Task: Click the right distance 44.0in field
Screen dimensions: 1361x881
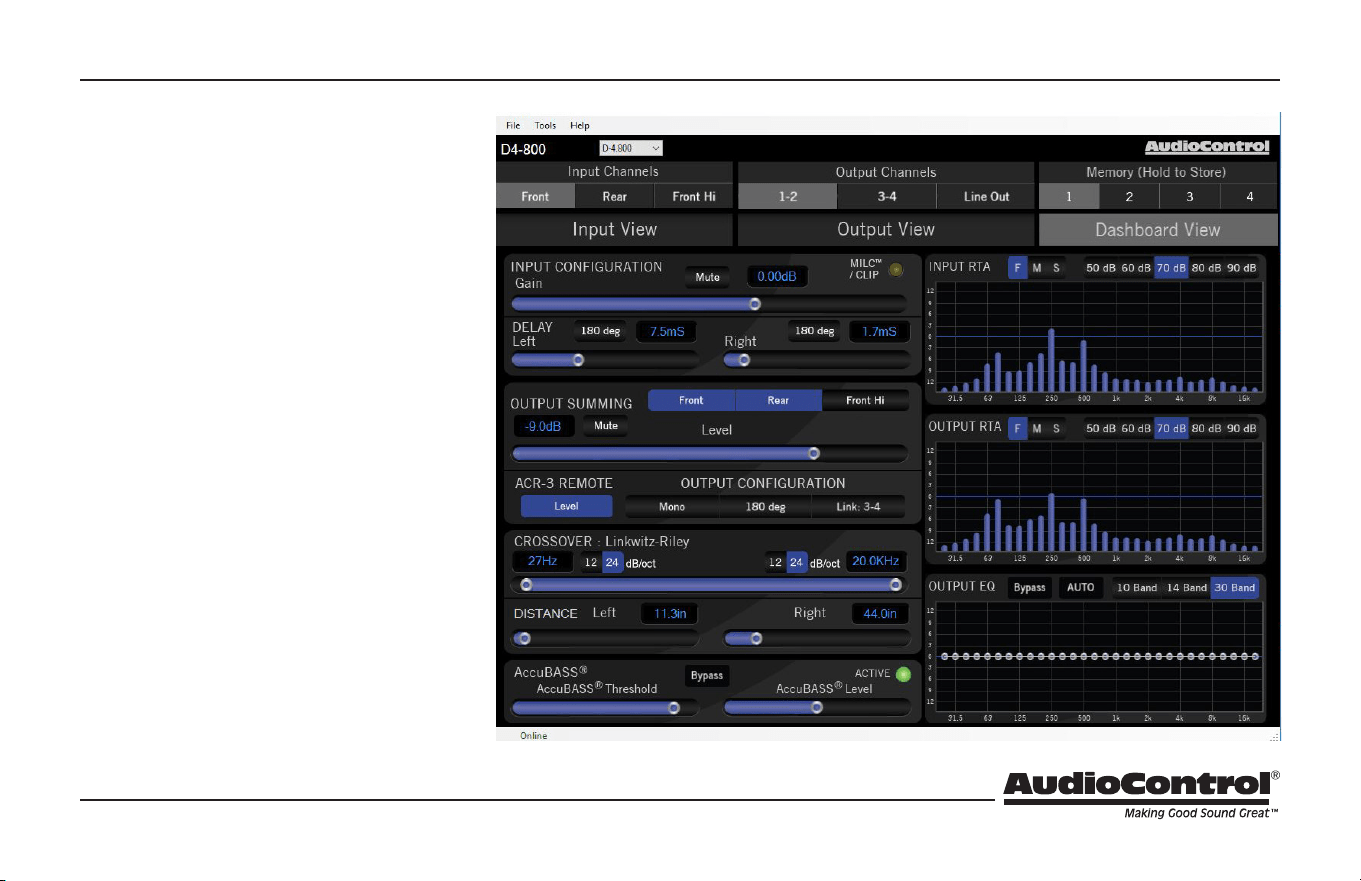Action: pyautogui.click(x=880, y=614)
